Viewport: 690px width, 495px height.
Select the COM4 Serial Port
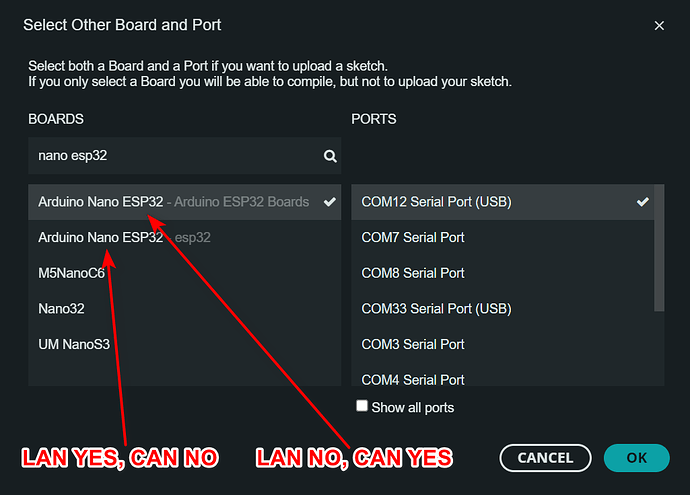(413, 379)
